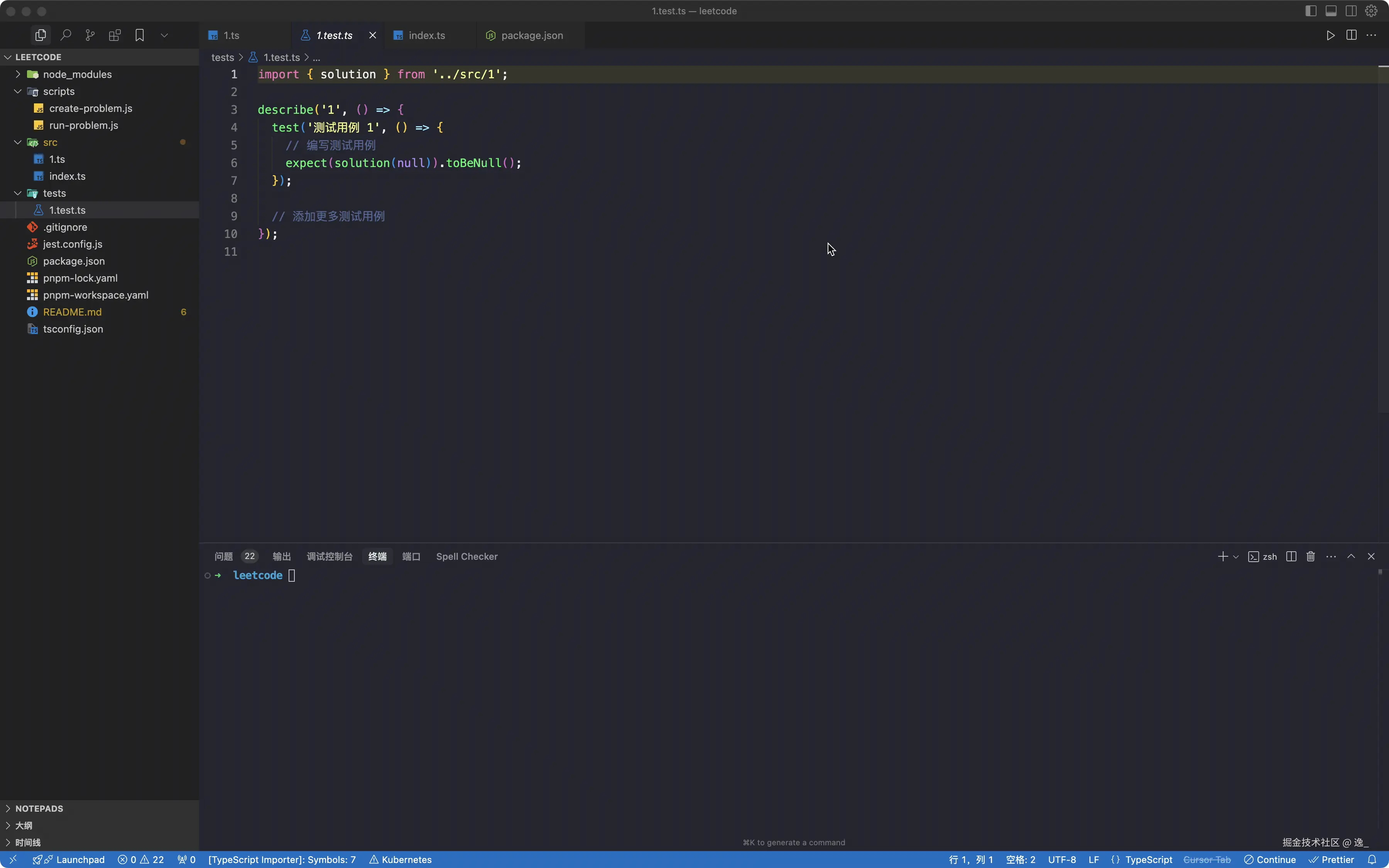The image size is (1389, 868).
Task: Toggle the primary sidebar visibility
Action: (x=1310, y=11)
